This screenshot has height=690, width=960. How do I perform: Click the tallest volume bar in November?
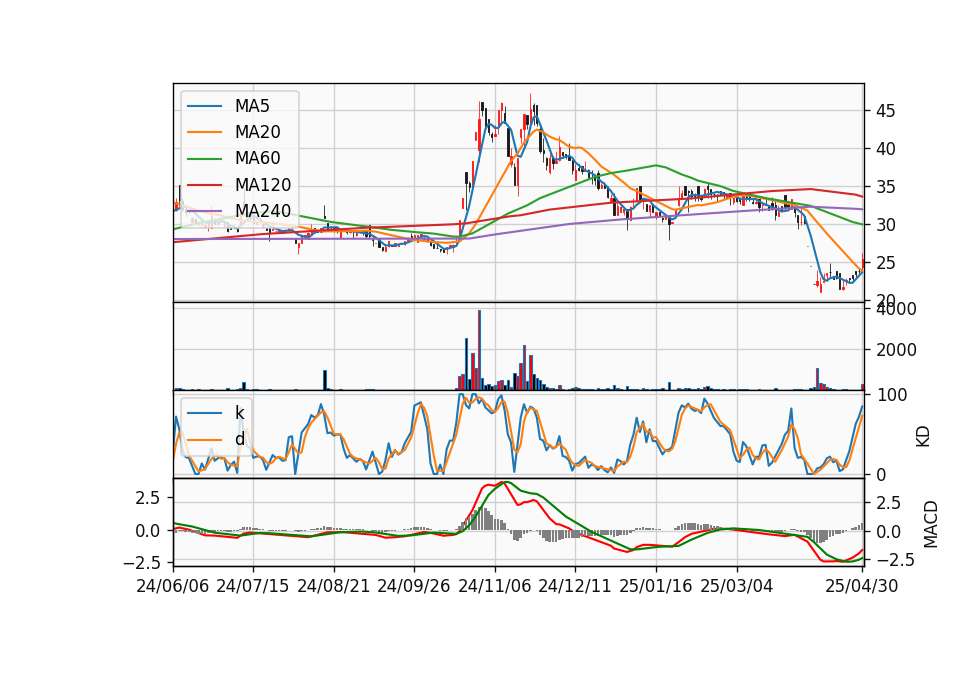coord(479,350)
